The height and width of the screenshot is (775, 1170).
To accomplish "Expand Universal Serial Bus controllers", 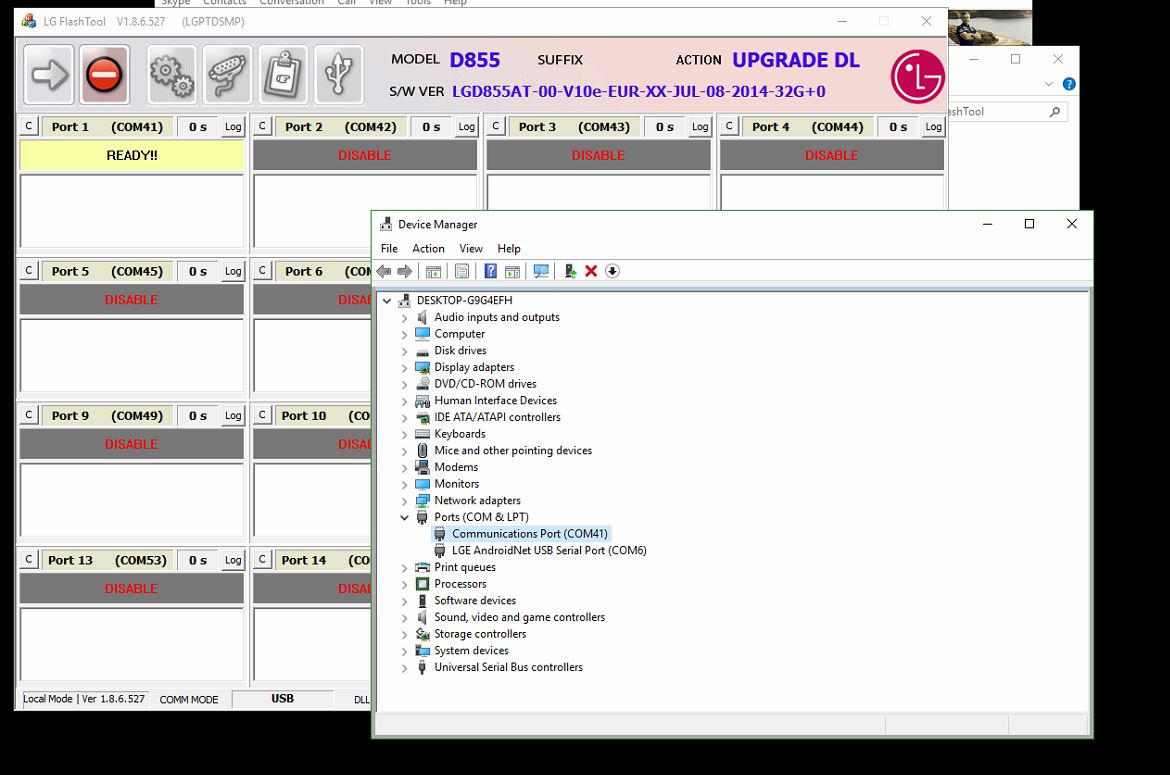I will click(x=405, y=668).
